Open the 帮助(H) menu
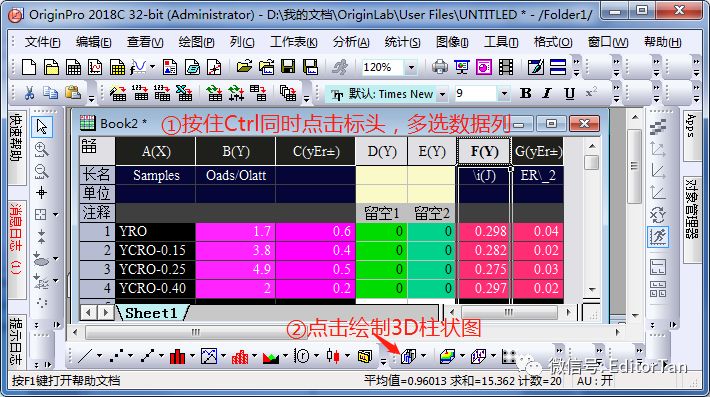Image resolution: width=710 pixels, height=397 pixels. coord(662,42)
